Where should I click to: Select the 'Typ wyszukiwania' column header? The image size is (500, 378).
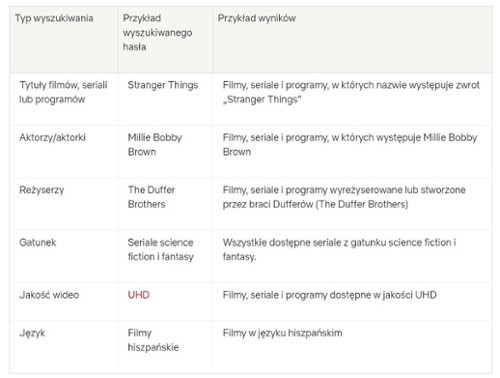point(54,18)
